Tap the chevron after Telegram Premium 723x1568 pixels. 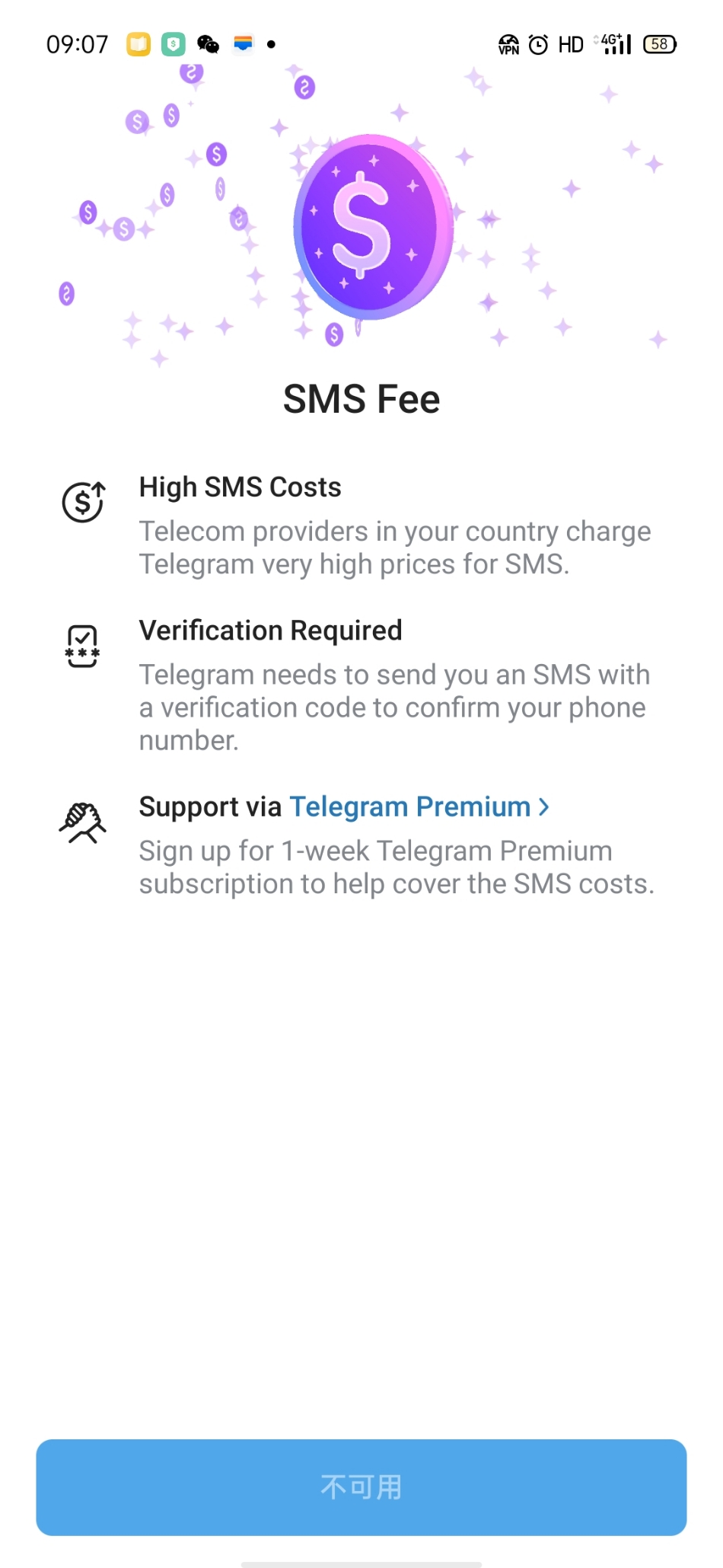(x=544, y=806)
